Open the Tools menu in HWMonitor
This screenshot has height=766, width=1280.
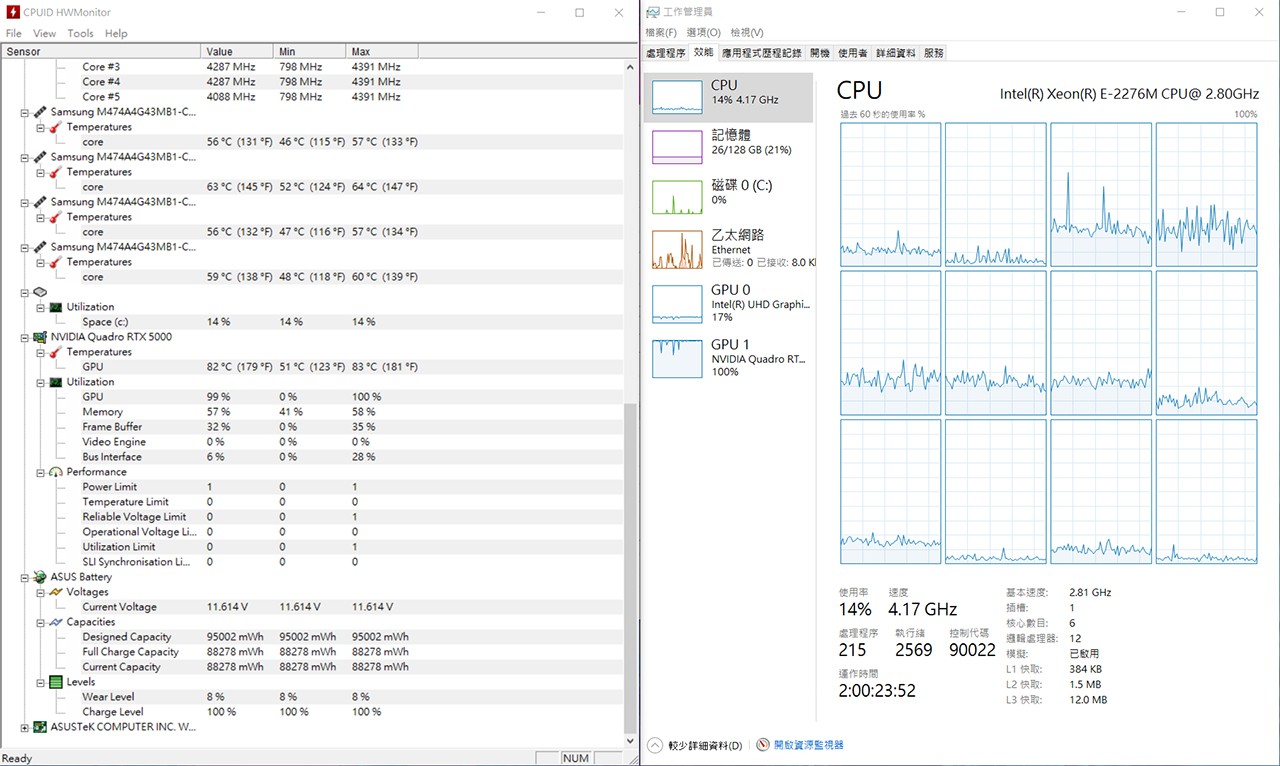tap(80, 33)
